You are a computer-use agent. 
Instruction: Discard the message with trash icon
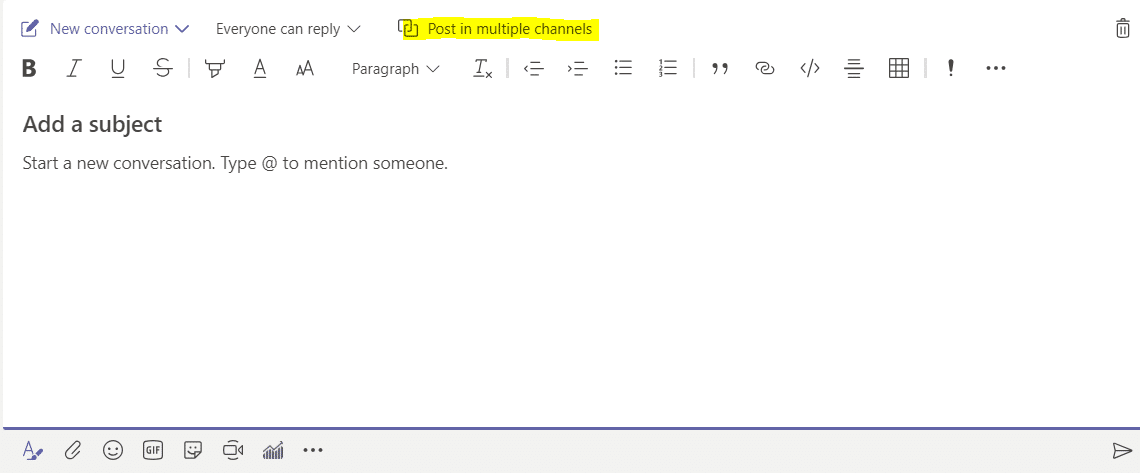click(x=1123, y=29)
